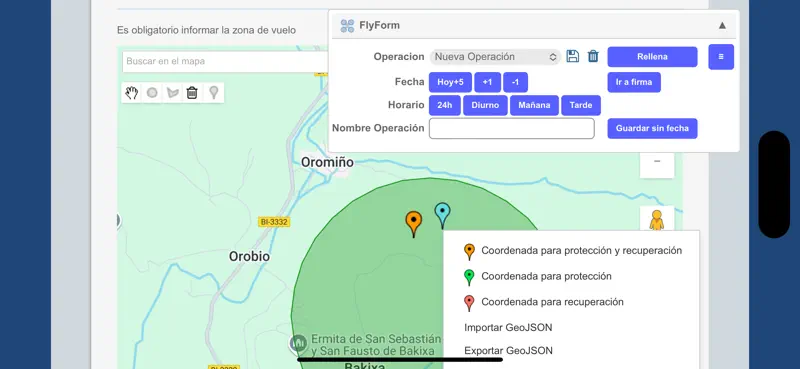Click the orange marker on the map
This screenshot has height=369, width=800.
[x=414, y=224]
